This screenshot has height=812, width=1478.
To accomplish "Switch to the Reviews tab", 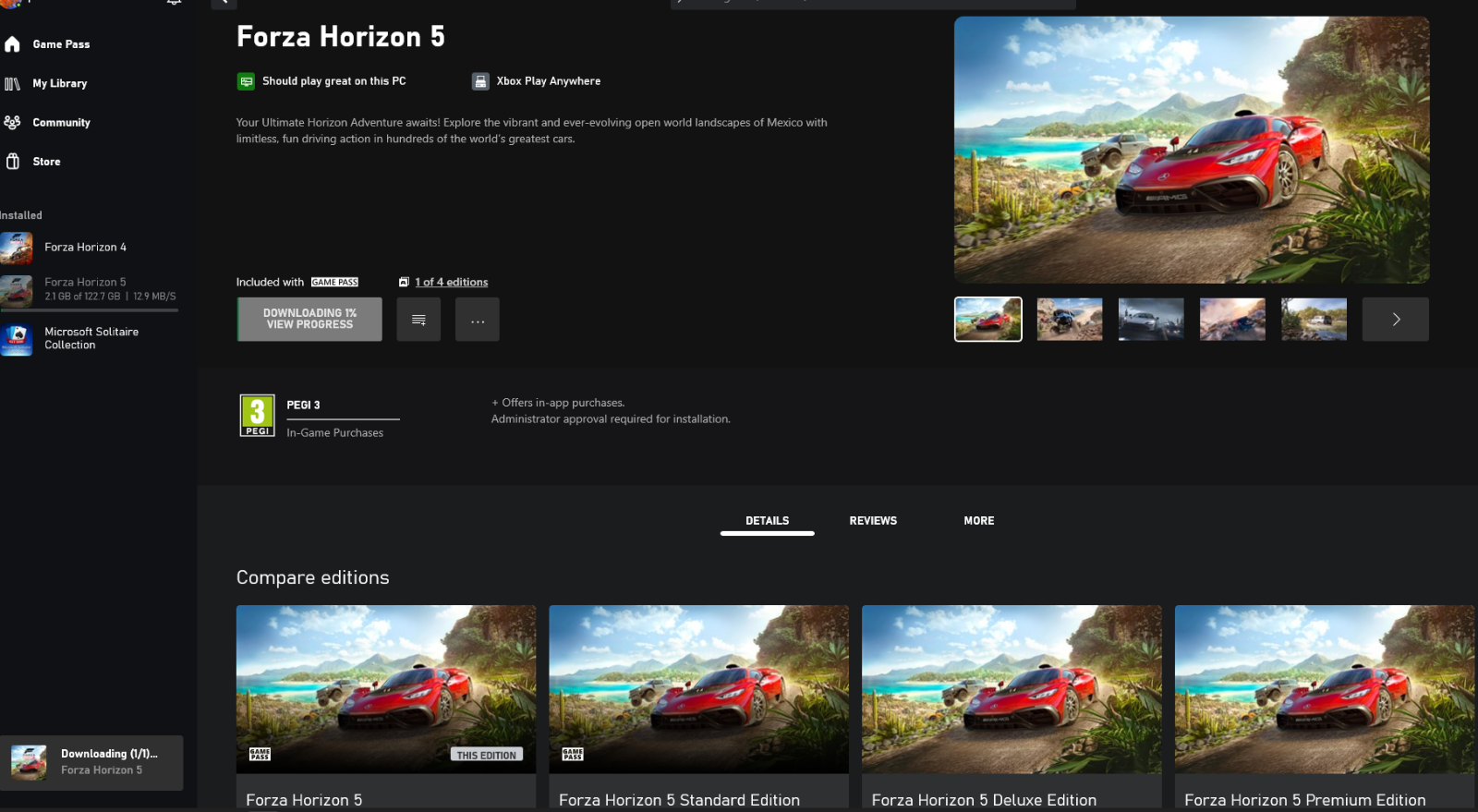I will [873, 521].
